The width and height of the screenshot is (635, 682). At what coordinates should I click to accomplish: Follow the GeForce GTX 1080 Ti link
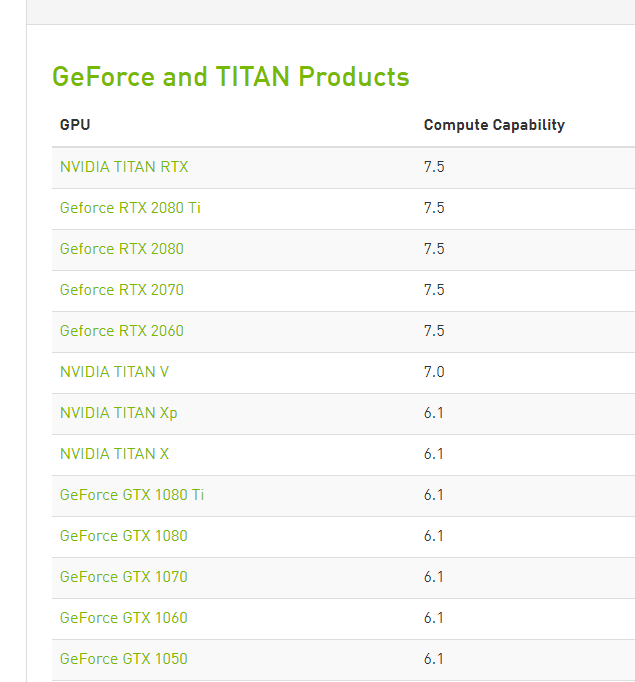tap(132, 495)
